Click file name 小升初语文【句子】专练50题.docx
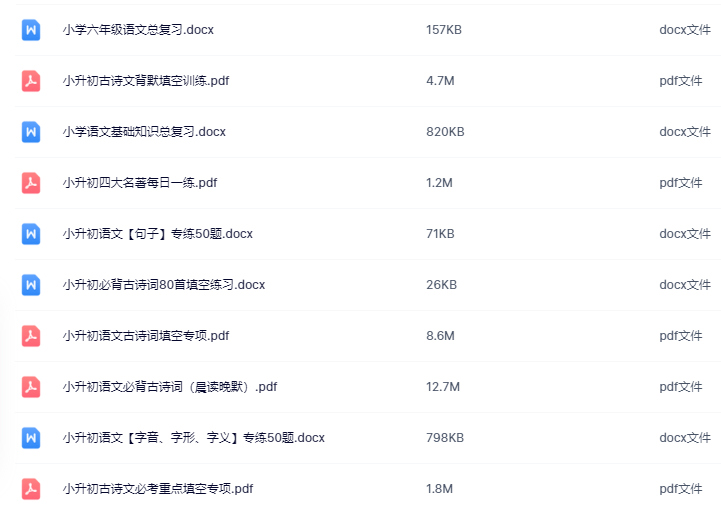The image size is (721, 512). [x=157, y=234]
